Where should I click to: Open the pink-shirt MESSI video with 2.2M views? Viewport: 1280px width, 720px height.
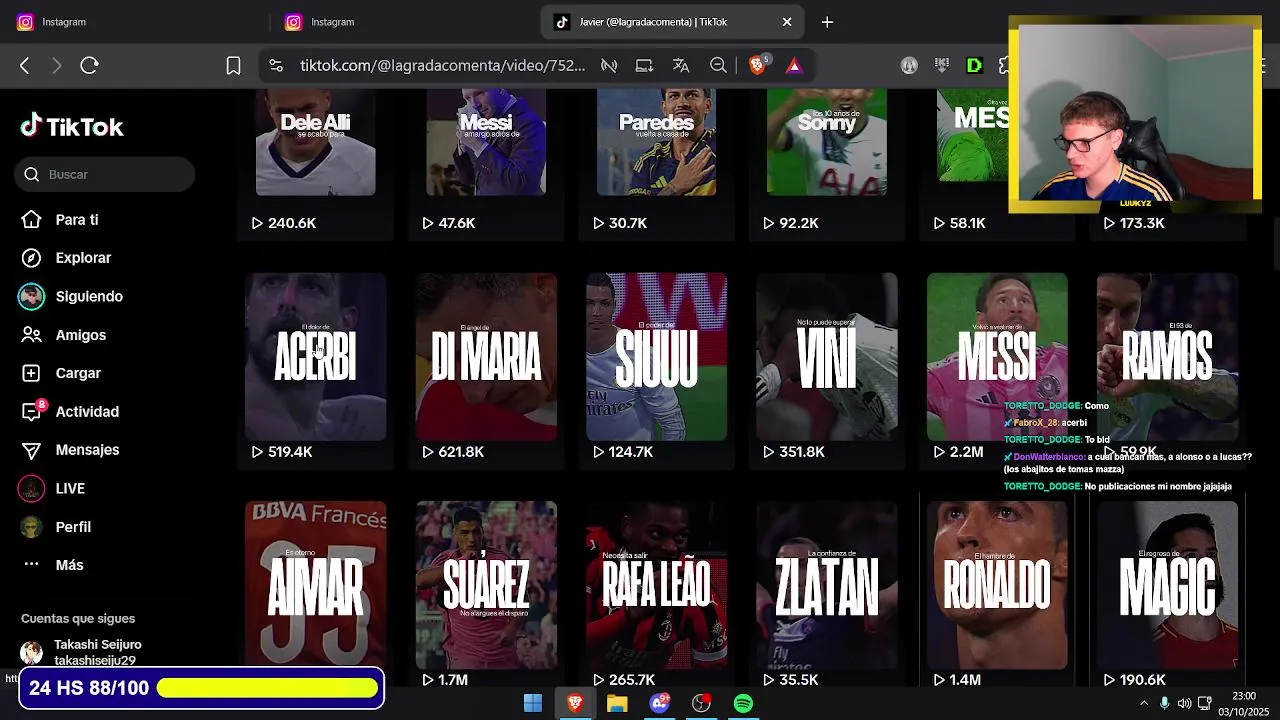997,356
